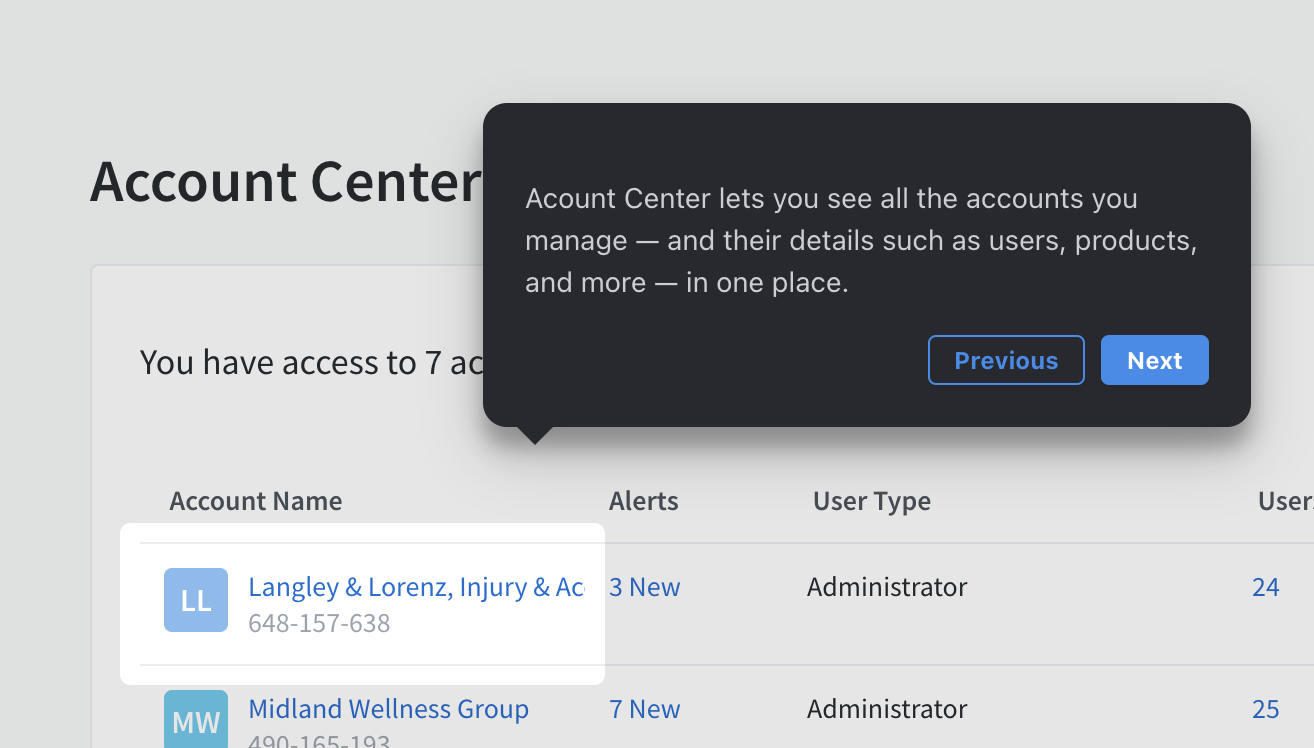
Task: Click the dark walkthrough tooltip text
Action: click(x=861, y=240)
